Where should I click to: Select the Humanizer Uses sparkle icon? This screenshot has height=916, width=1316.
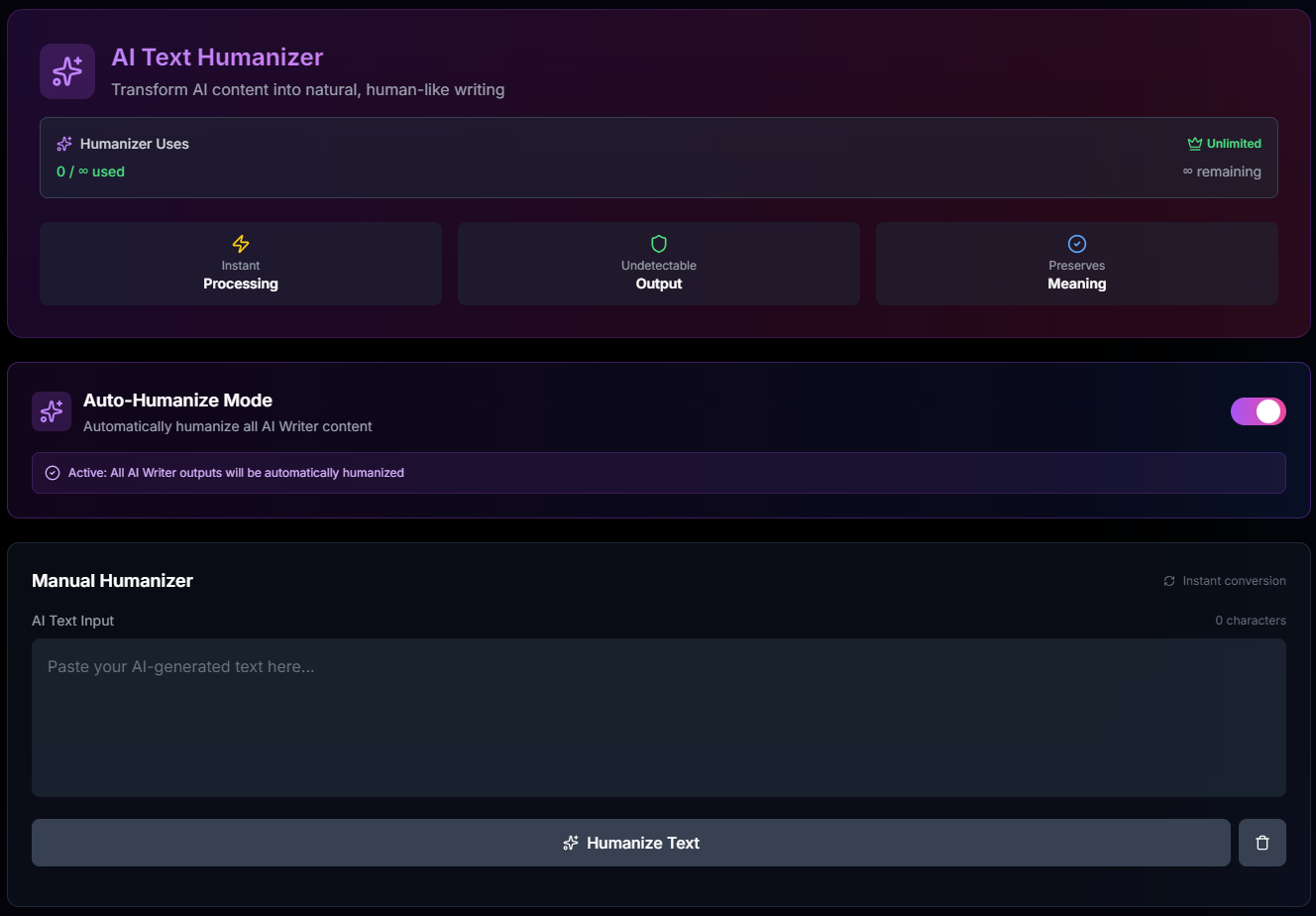click(x=63, y=143)
